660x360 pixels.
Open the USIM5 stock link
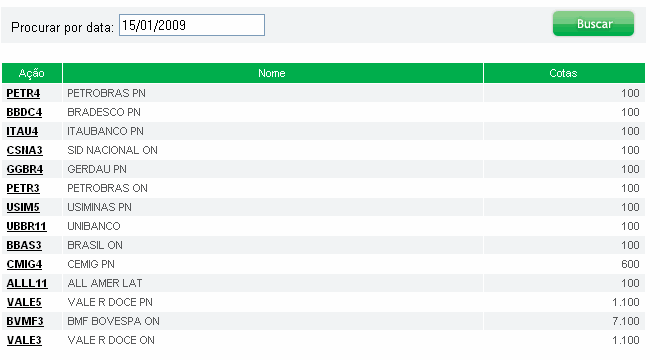coord(23,207)
